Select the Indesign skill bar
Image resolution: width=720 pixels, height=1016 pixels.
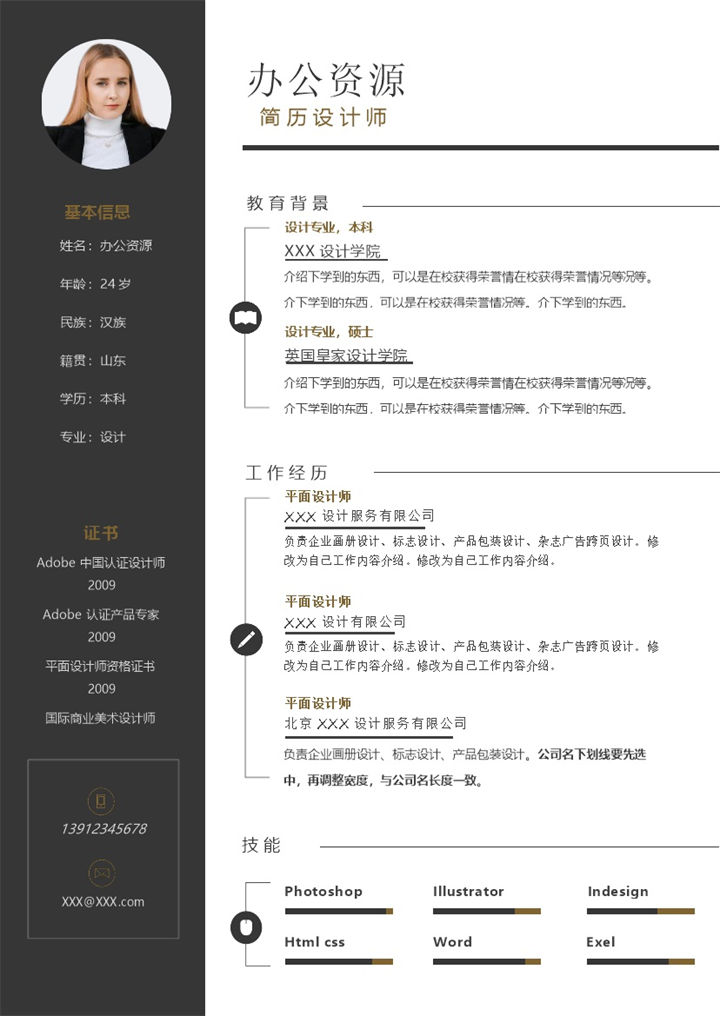640,911
